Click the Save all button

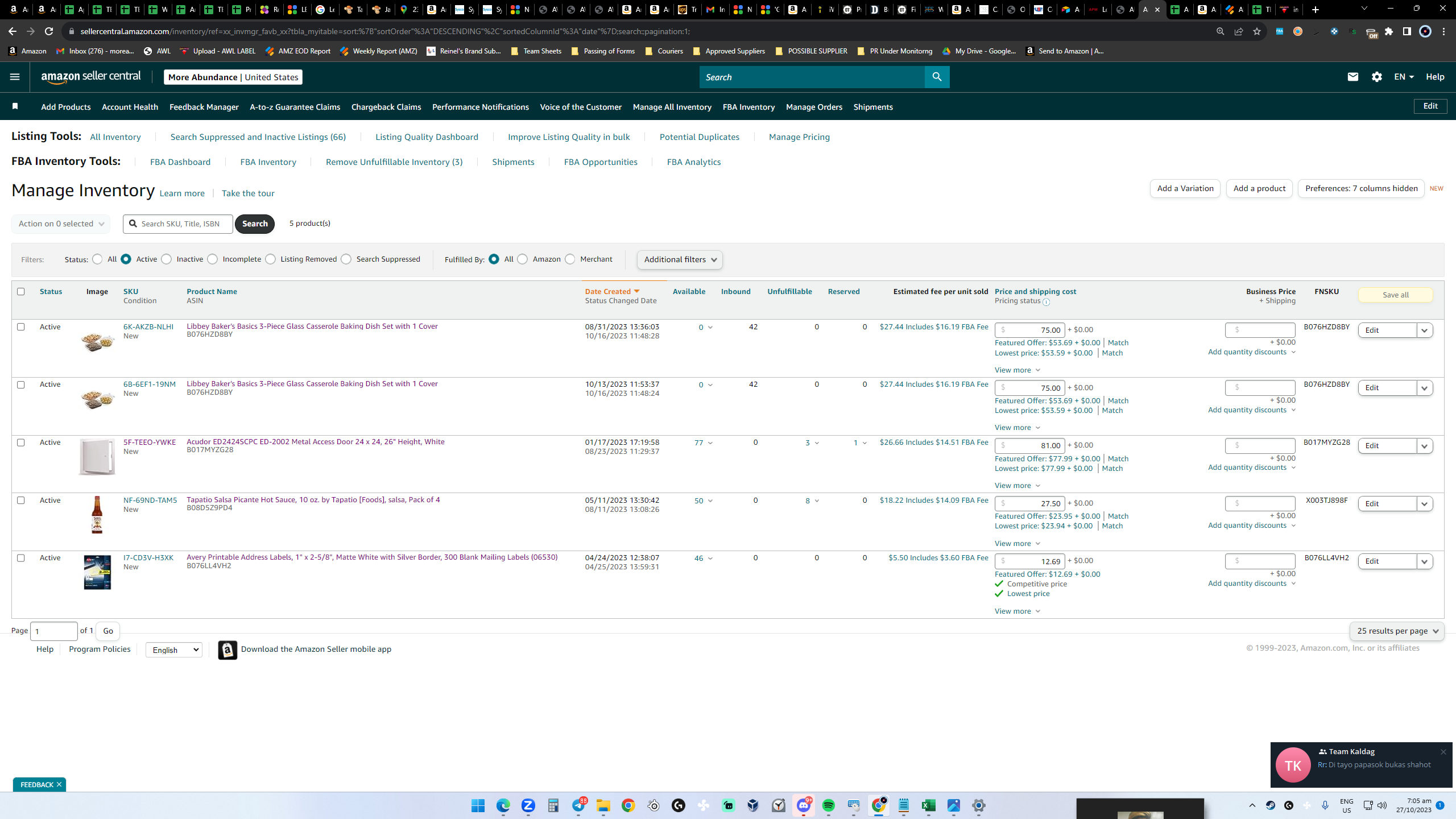(x=1395, y=295)
